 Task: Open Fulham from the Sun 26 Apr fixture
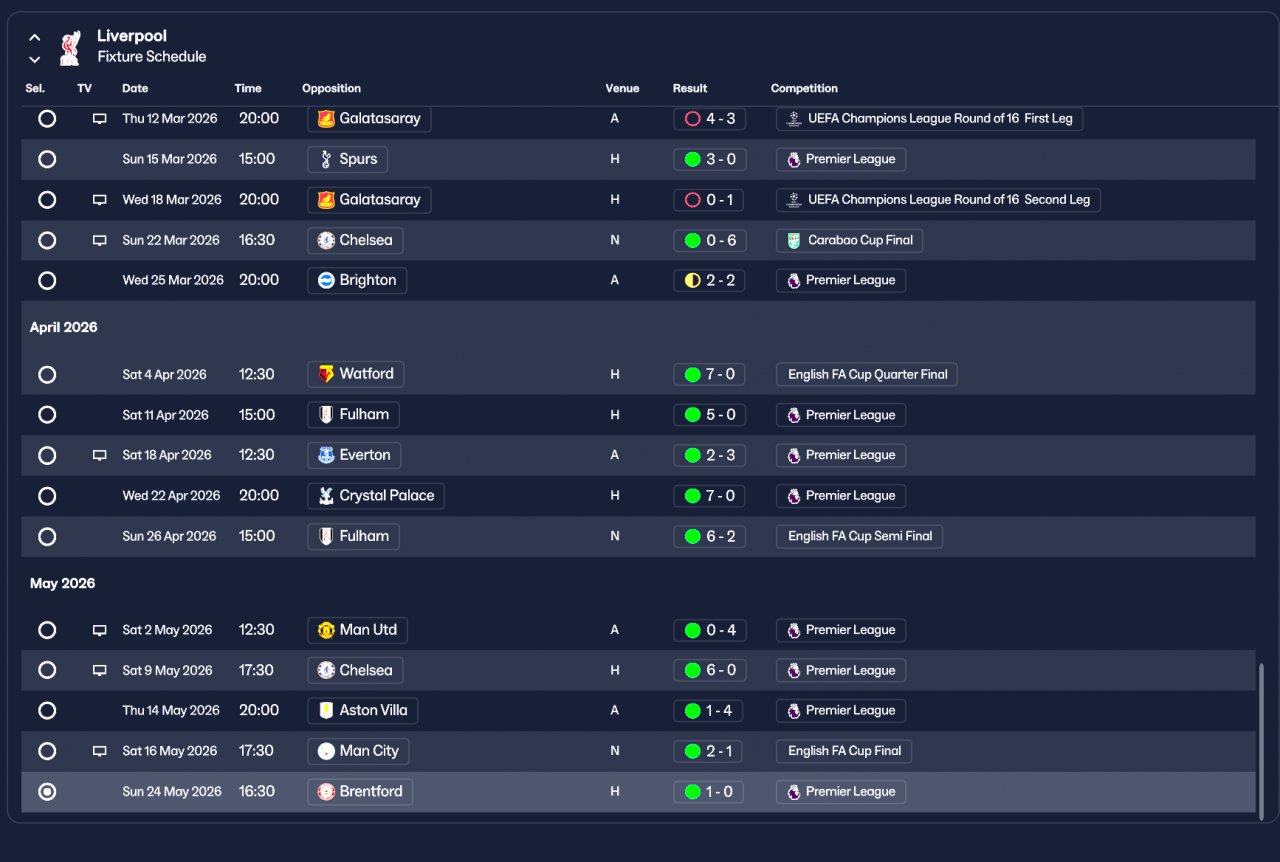(x=353, y=536)
